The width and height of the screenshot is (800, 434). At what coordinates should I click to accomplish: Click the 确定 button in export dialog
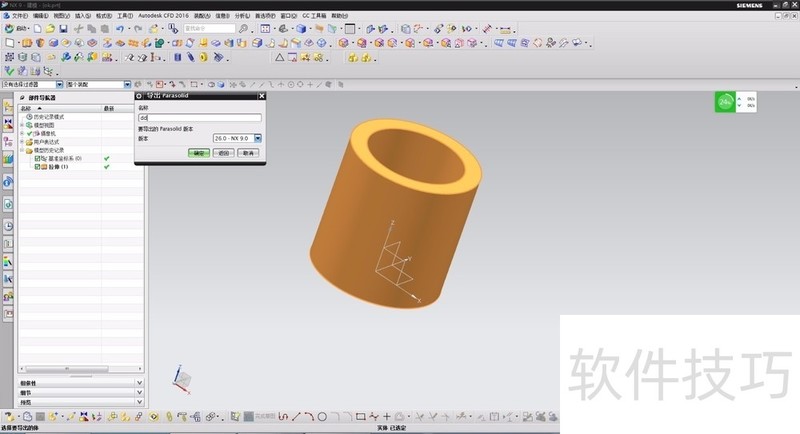(x=199, y=153)
